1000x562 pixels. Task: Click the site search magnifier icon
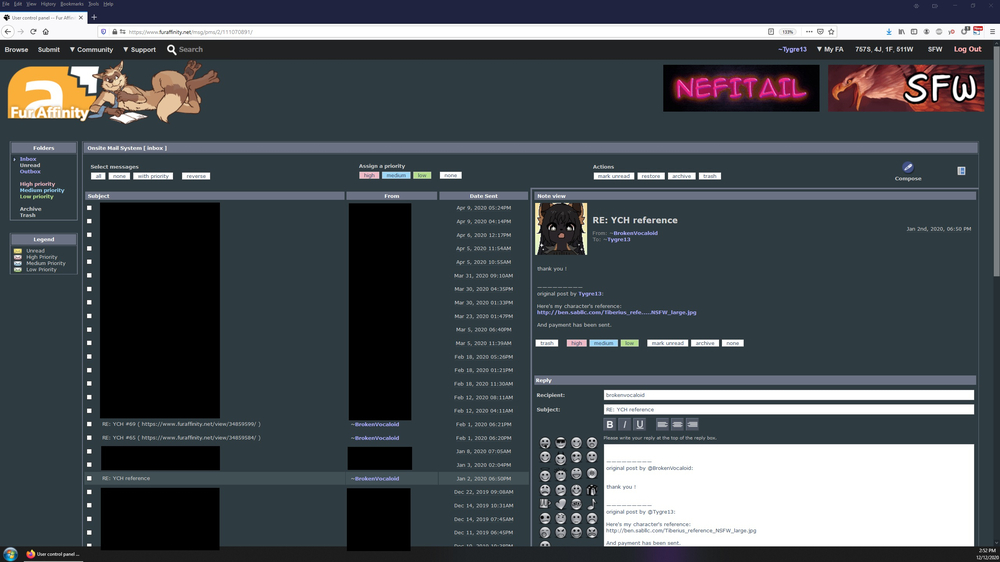coord(172,49)
